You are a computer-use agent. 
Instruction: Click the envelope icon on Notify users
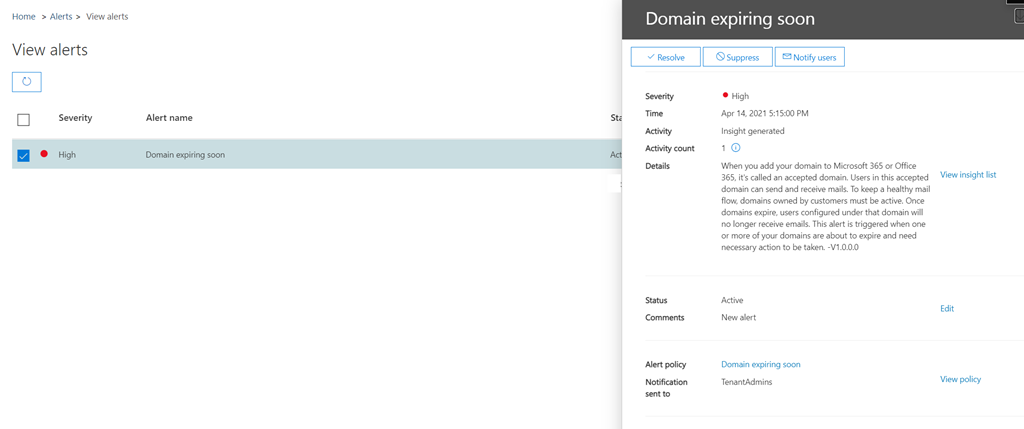pyautogui.click(x=786, y=57)
